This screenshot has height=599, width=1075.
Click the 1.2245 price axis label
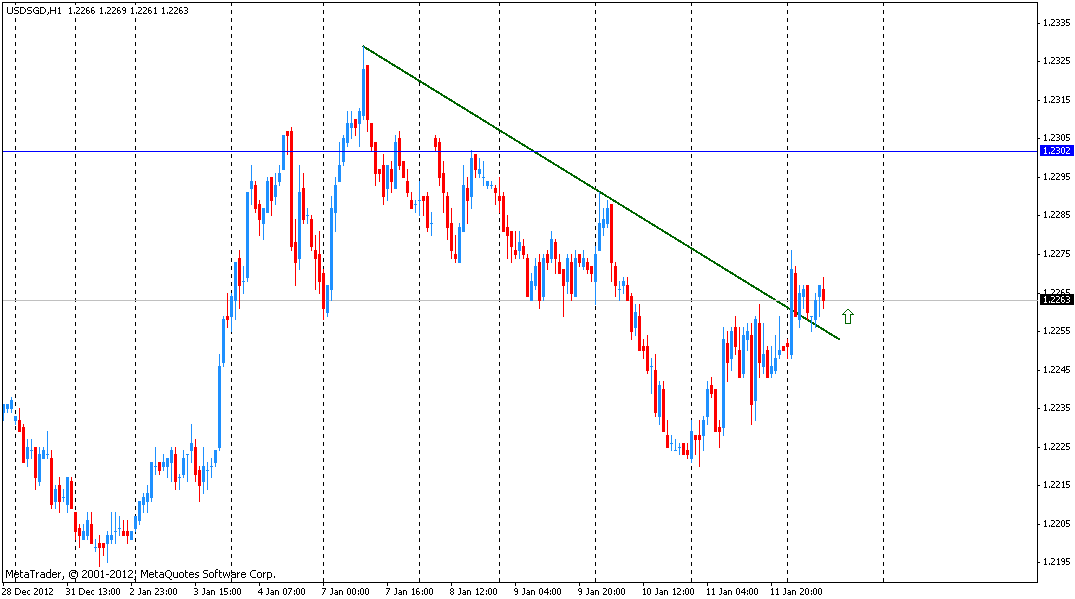click(1056, 369)
